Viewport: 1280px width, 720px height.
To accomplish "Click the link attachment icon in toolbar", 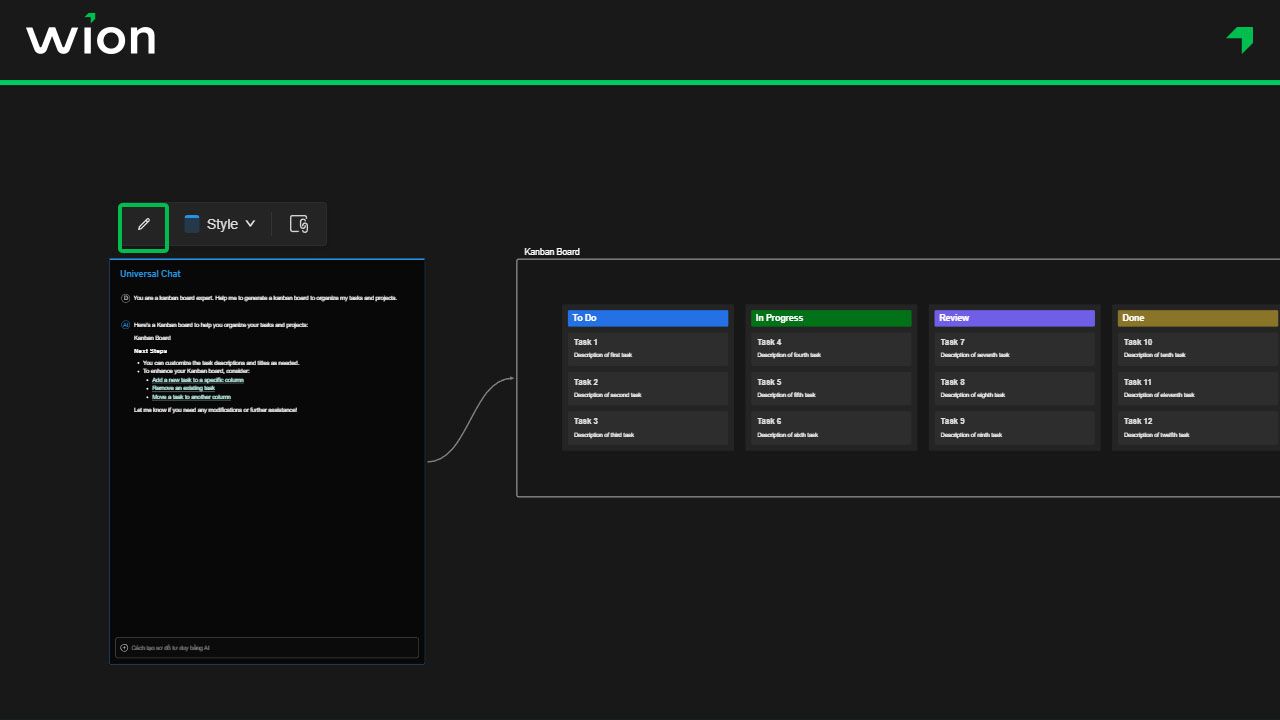I will click(298, 224).
